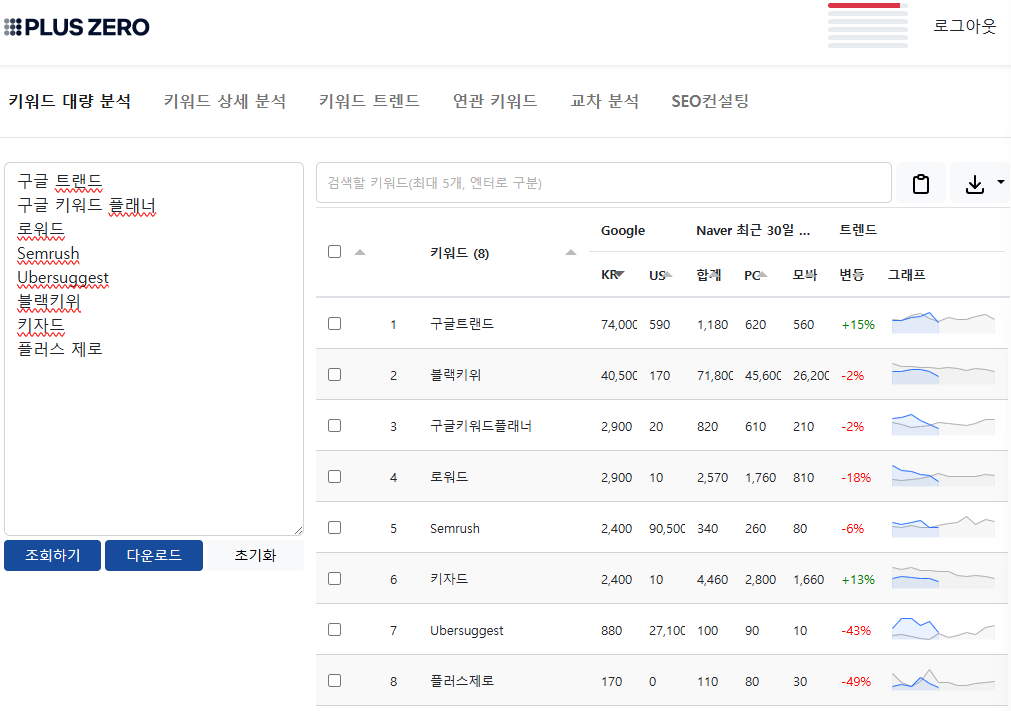Open the 키워드 상세 분석 tab
Screen dimensions: 1011x711
coord(224,101)
